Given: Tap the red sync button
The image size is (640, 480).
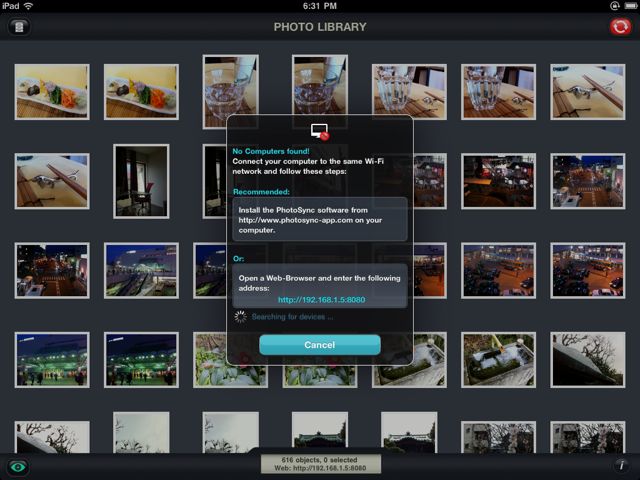Looking at the screenshot, I should [x=620, y=27].
